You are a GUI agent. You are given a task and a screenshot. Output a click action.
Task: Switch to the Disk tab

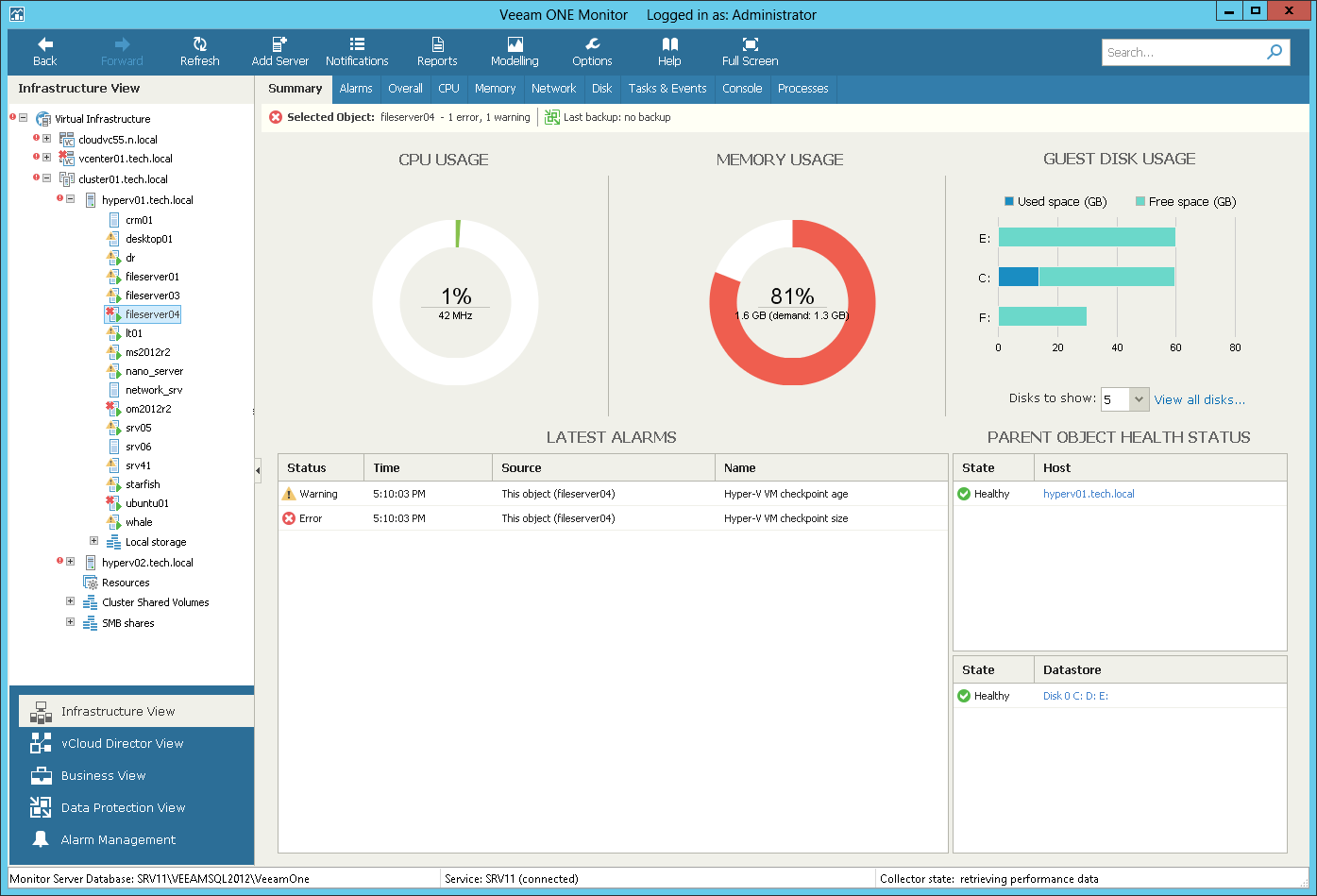602,89
